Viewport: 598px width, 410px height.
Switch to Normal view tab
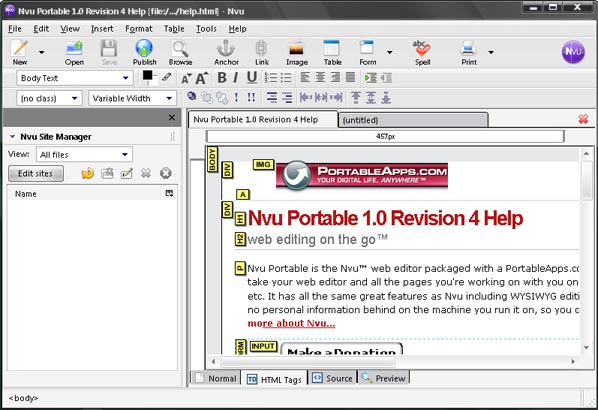pyautogui.click(x=216, y=378)
